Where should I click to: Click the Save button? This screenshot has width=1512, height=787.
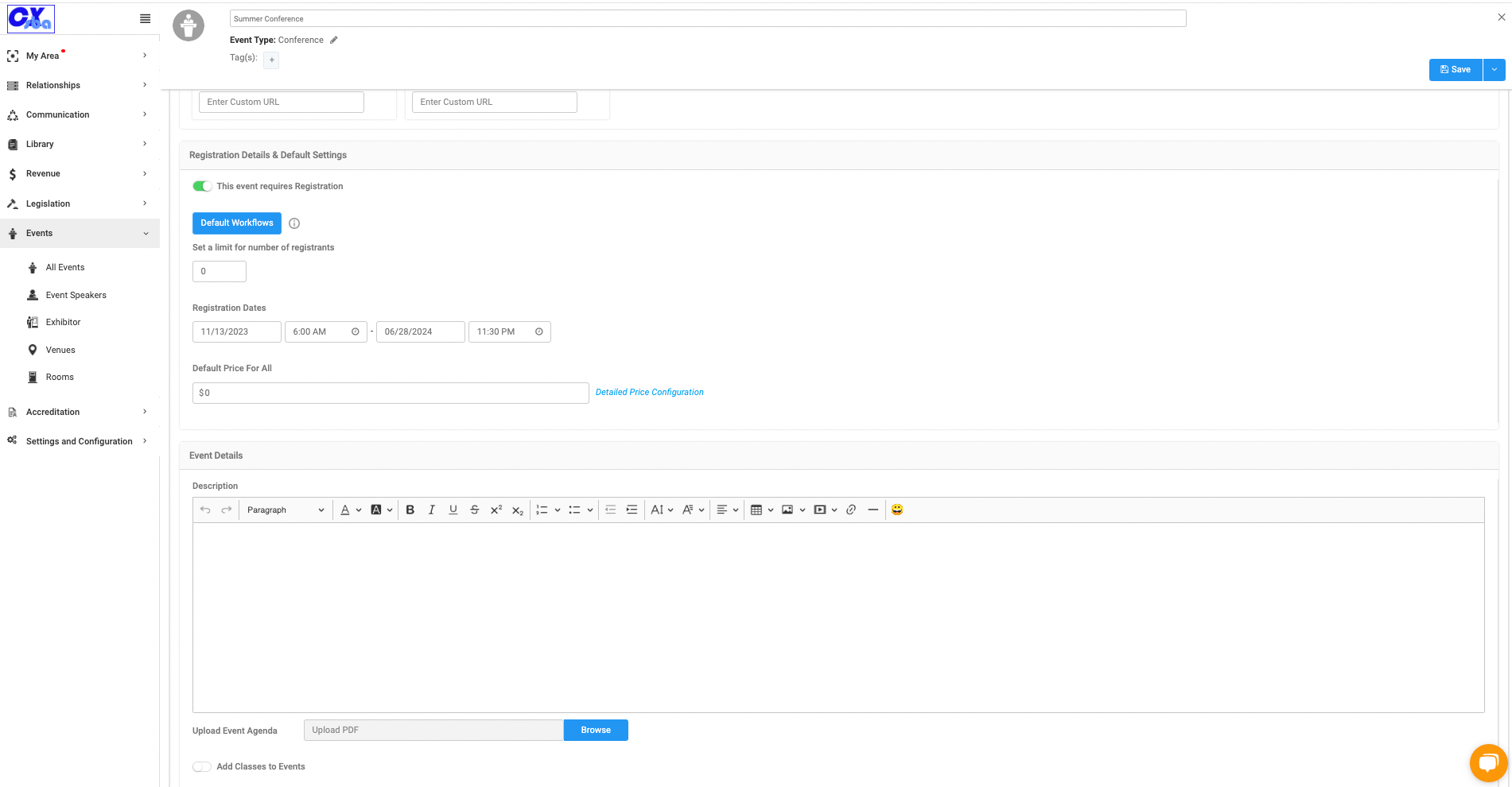click(x=1456, y=69)
